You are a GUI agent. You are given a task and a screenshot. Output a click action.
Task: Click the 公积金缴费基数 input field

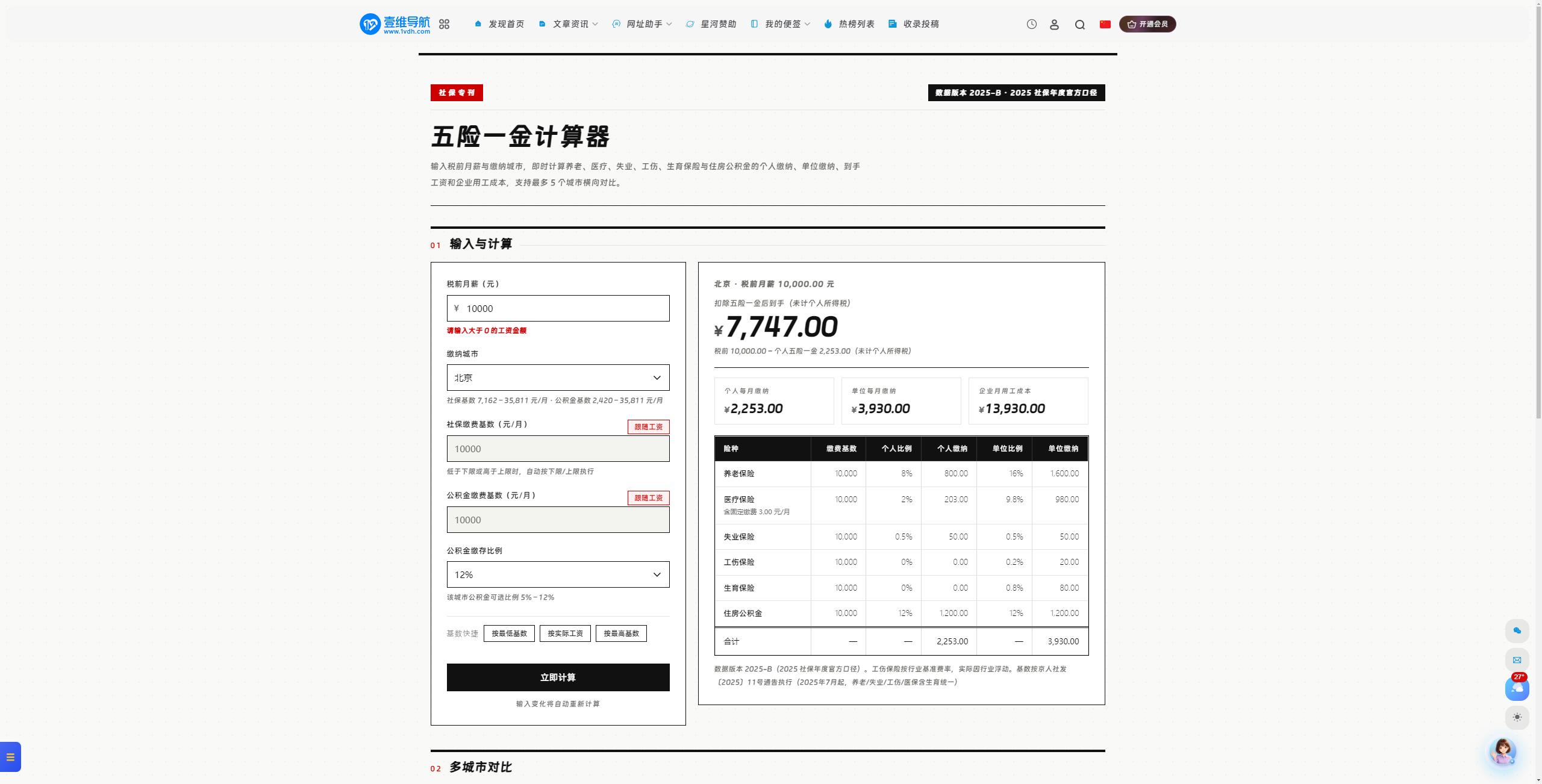point(558,520)
